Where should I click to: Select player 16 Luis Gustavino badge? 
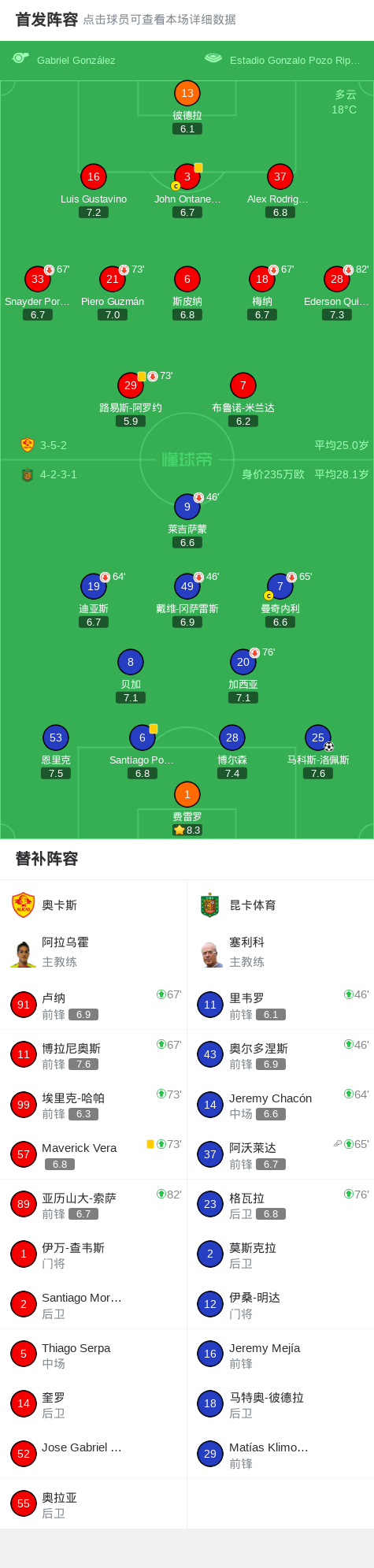point(94,176)
